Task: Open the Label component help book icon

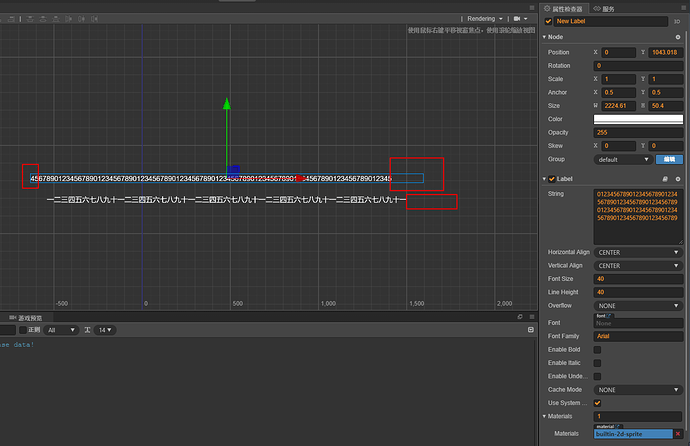Action: point(665,179)
